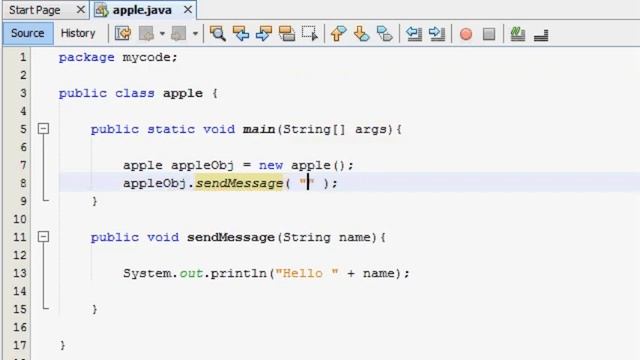Viewport: 640px width, 360px height.
Task: Toggle bookmark on current line
Action: pos(384,33)
